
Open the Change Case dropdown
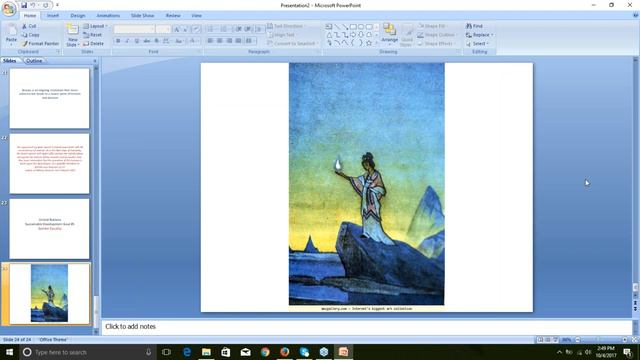179,41
